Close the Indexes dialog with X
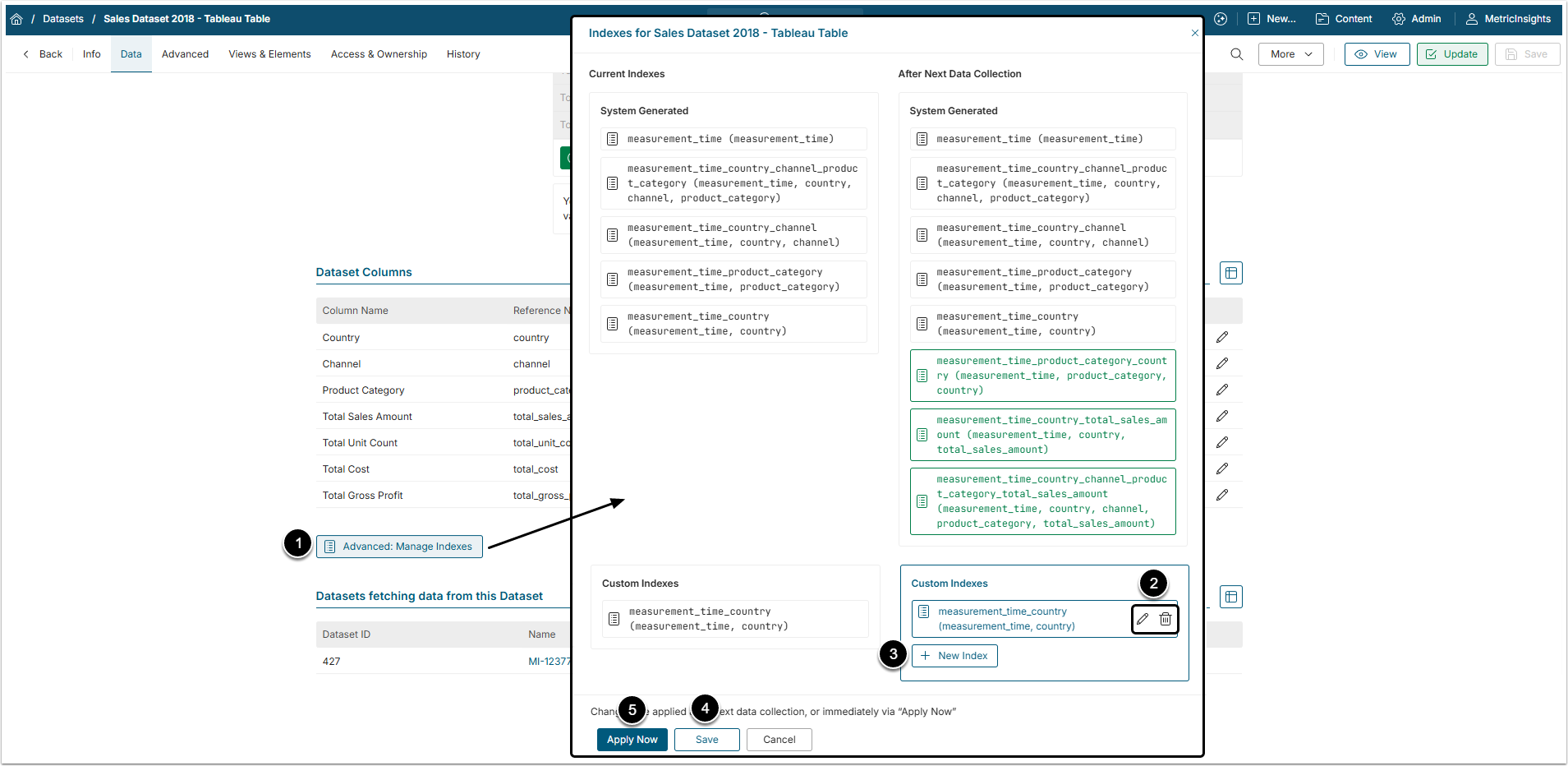Screen dimensions: 1568x766 point(1194,33)
